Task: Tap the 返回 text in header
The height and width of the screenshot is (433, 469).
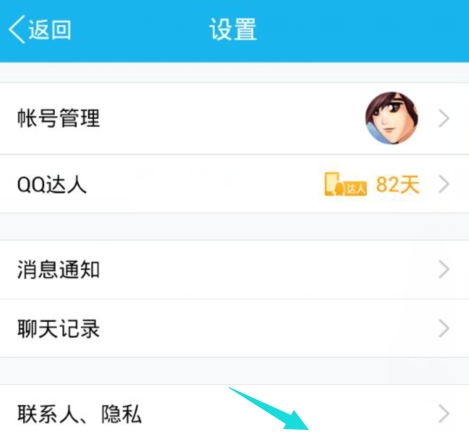Action: pyautogui.click(x=50, y=30)
